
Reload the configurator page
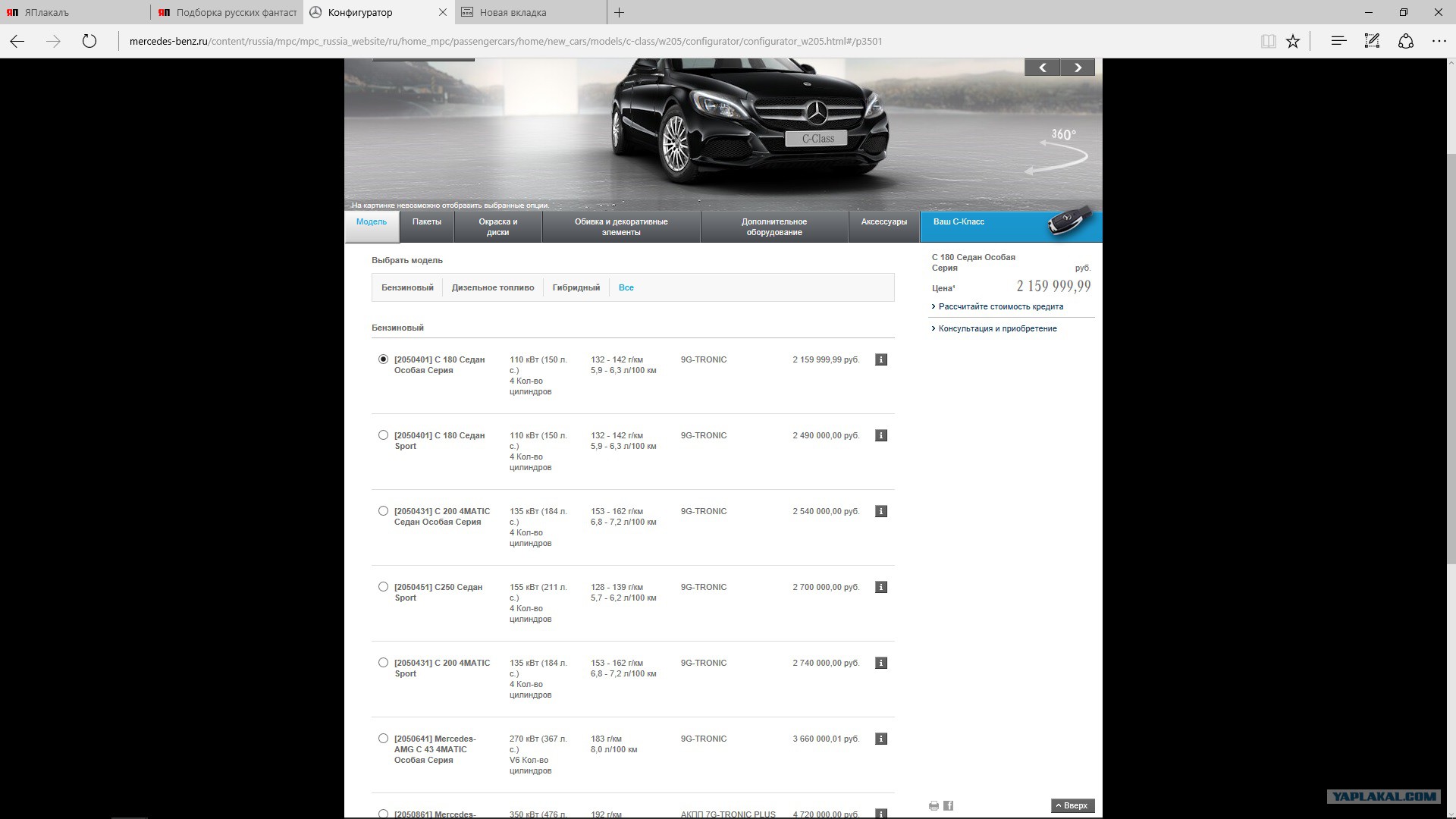(x=89, y=41)
